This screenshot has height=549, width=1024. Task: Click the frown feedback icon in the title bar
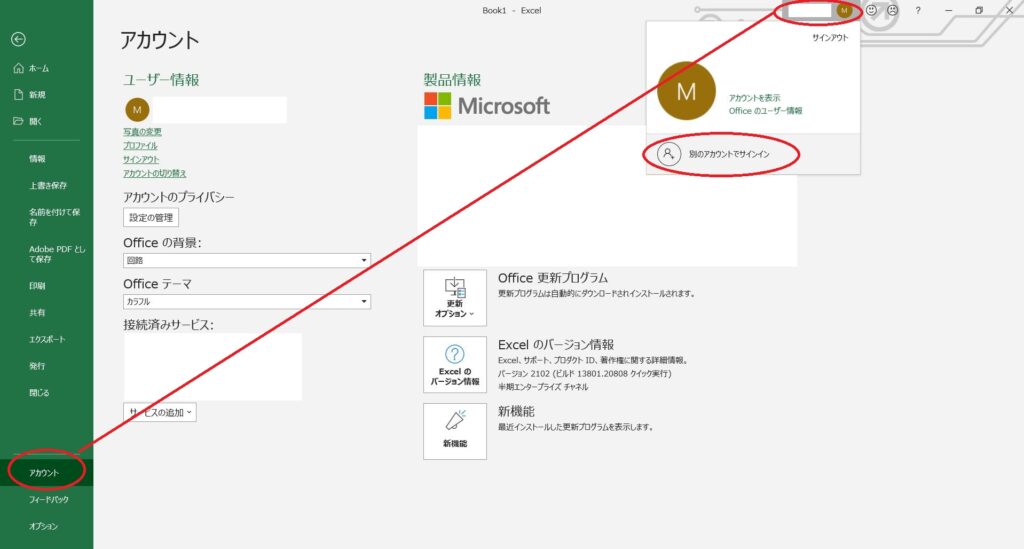(893, 10)
